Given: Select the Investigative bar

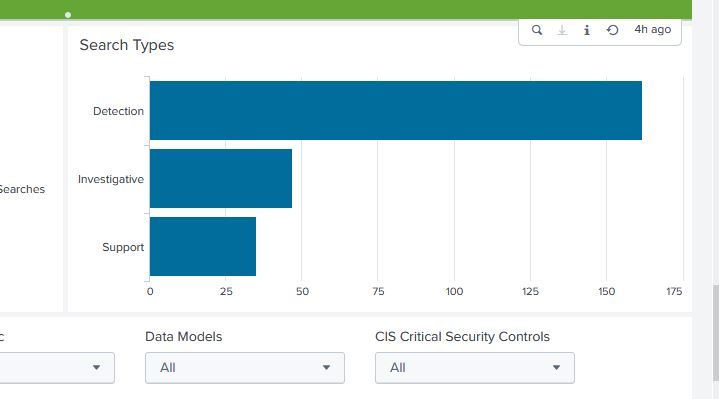Looking at the screenshot, I should click(221, 178).
